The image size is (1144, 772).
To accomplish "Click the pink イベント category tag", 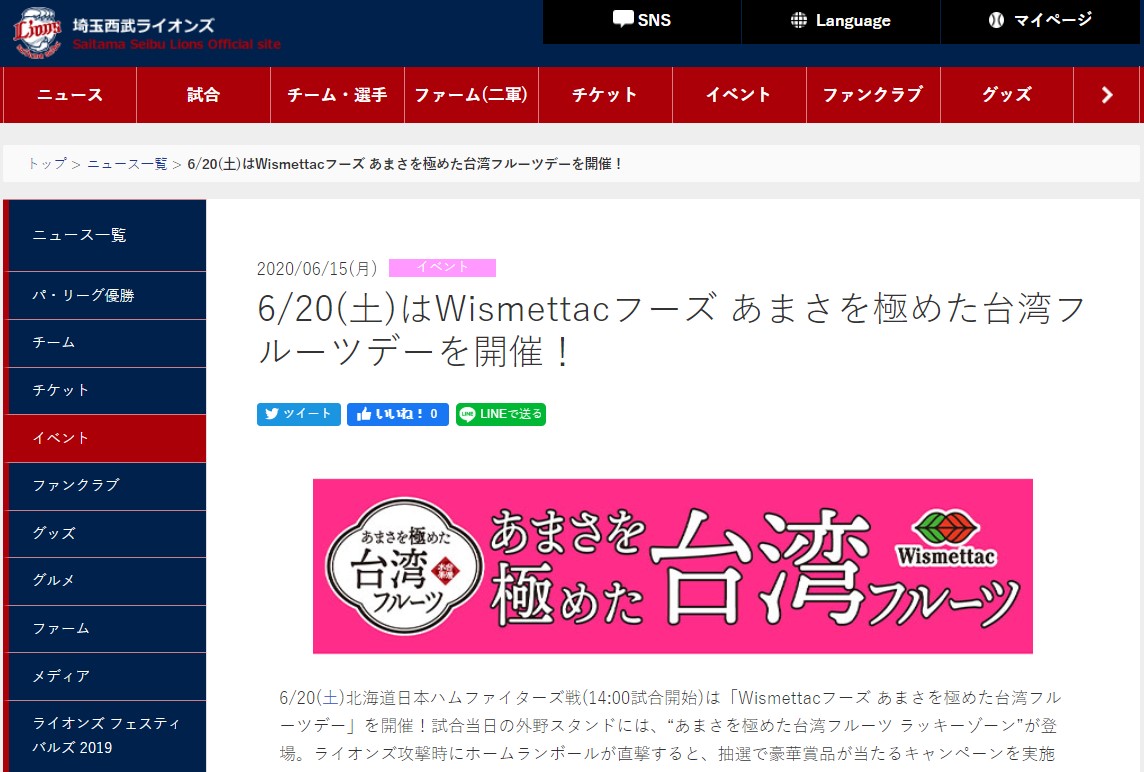I will [x=442, y=268].
